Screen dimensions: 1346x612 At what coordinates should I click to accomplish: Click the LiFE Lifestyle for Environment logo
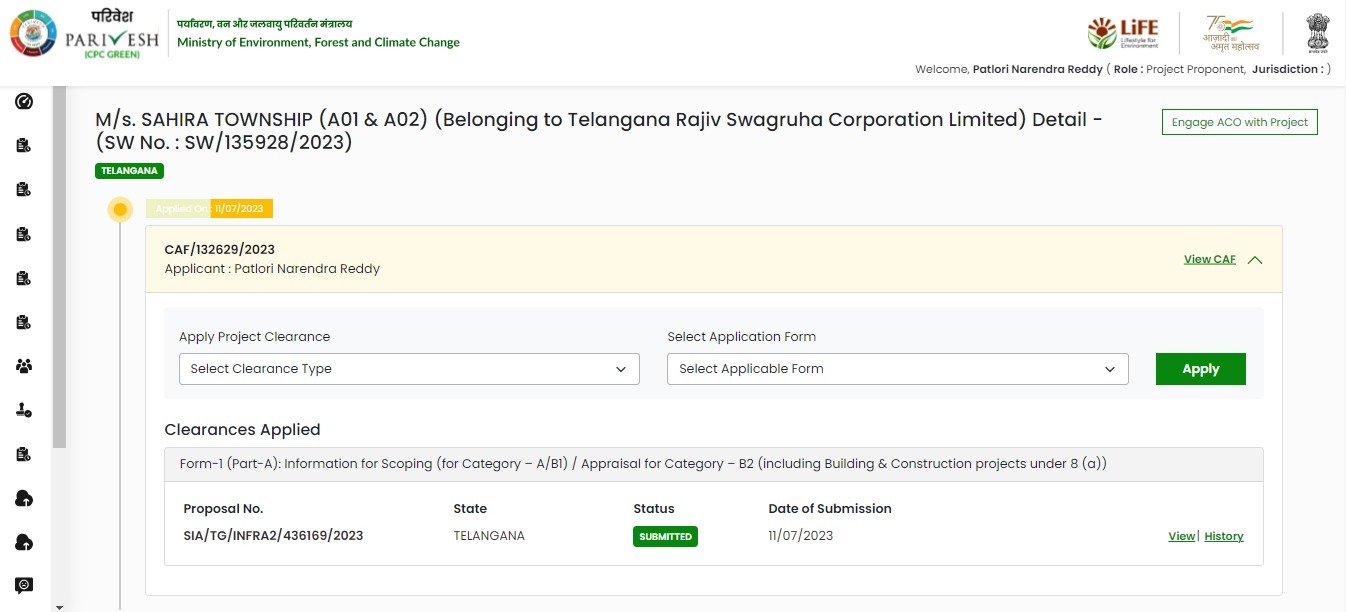(x=1124, y=33)
